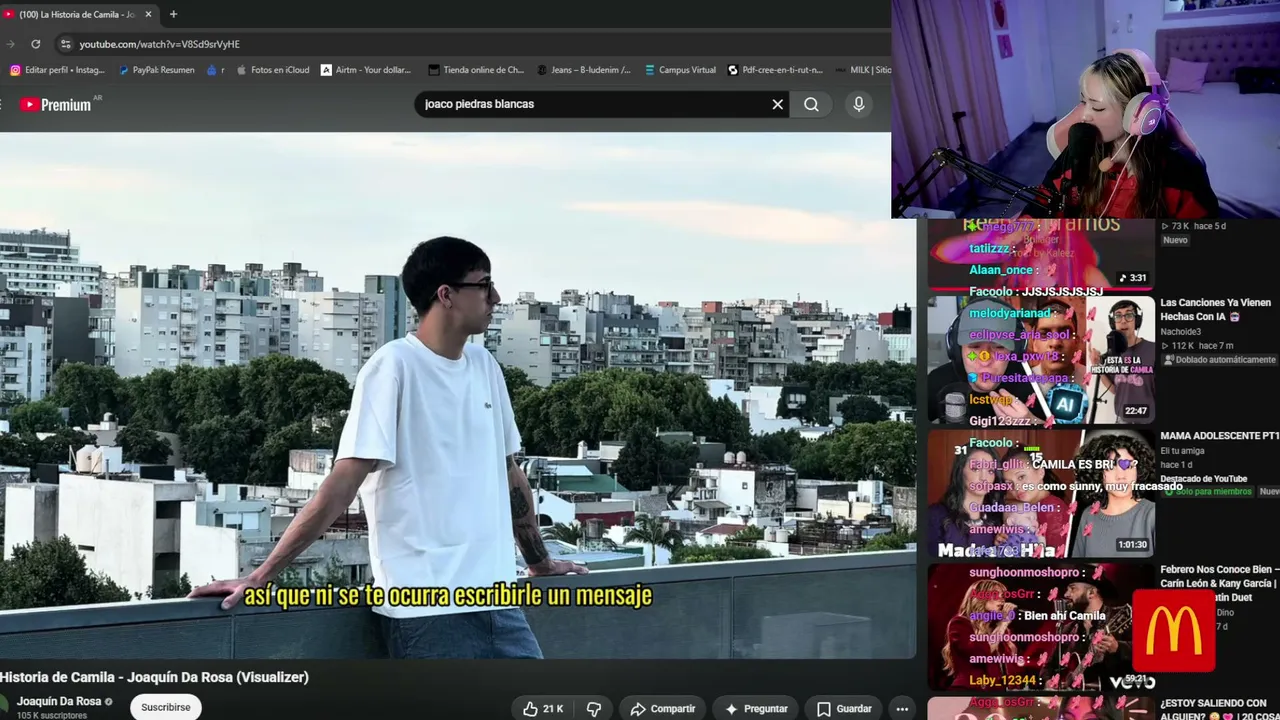The height and width of the screenshot is (720, 1280).
Task: Clear the search text with the X
Action: point(777,104)
